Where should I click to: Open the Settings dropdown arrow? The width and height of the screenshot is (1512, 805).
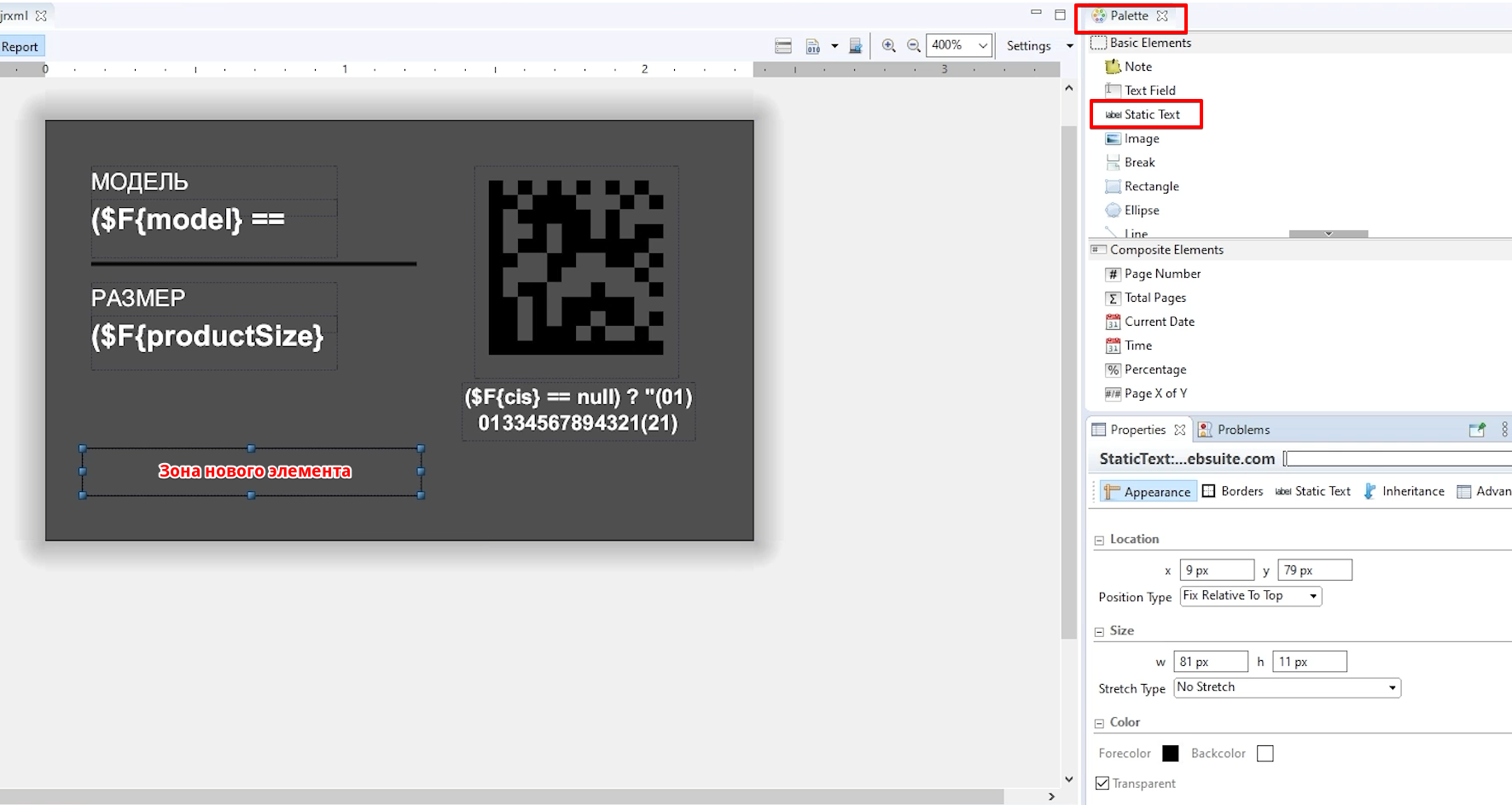pyautogui.click(x=1070, y=46)
